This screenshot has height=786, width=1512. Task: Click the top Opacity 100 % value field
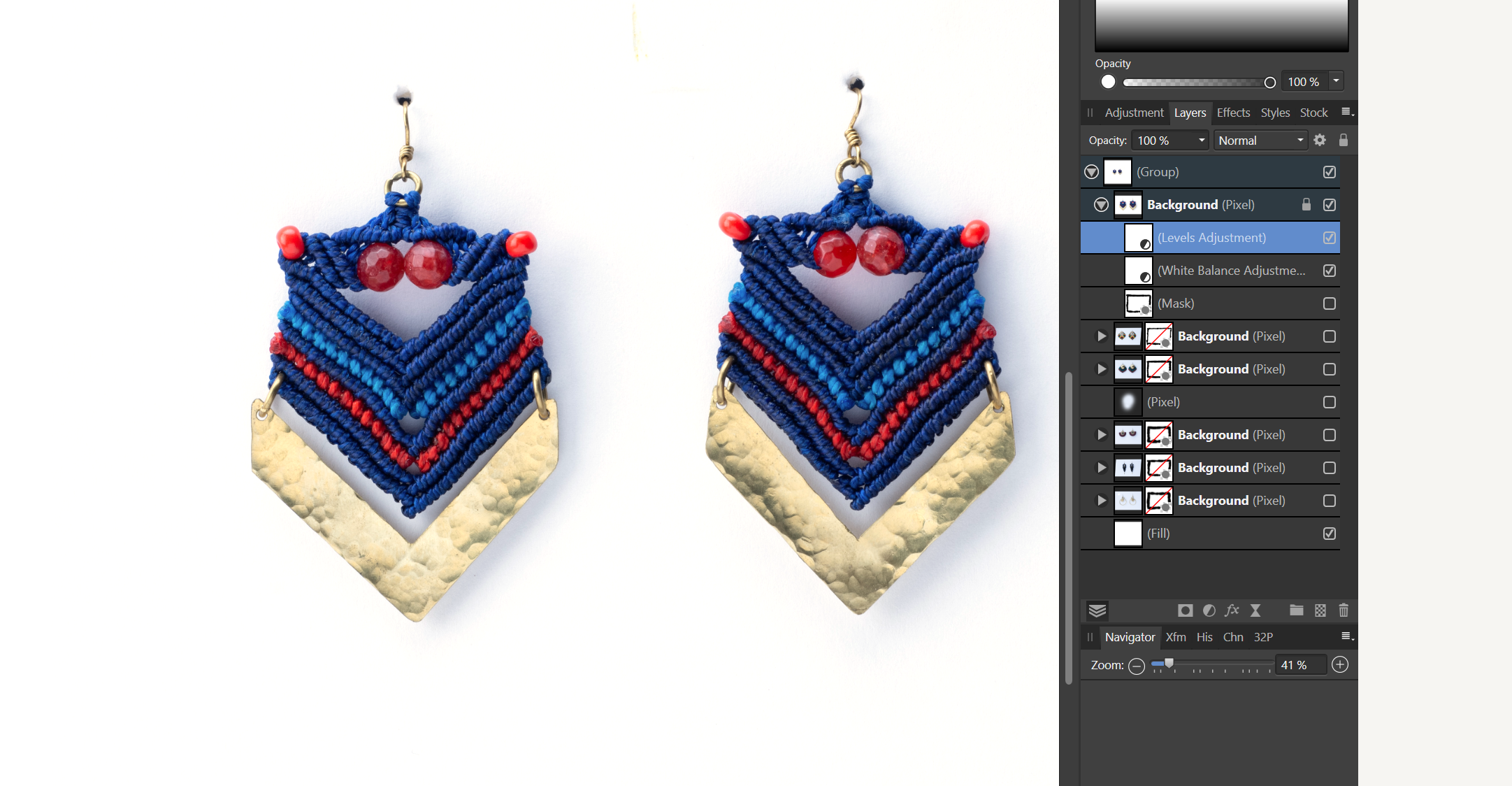point(1304,82)
